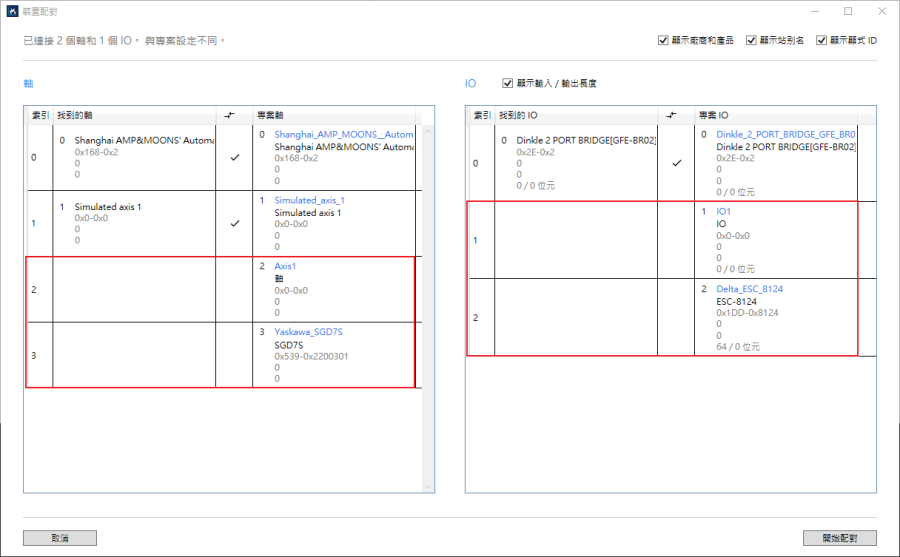Open the Dinkle_2_PORT_BRIDGE_GFE_BR0 project IO link

(786, 134)
